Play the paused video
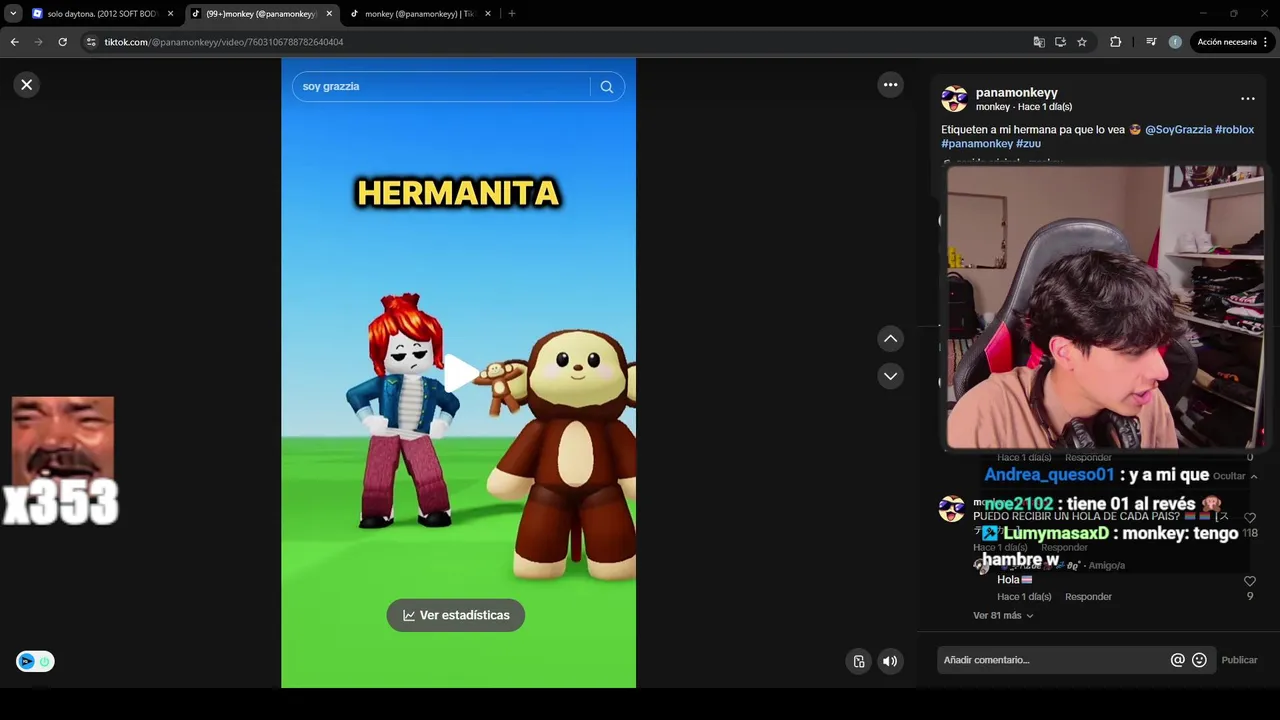The image size is (1280, 720). 459,373
